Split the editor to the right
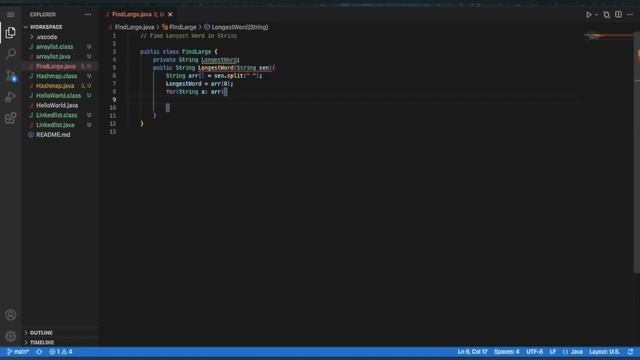Viewport: 640px width, 360px height. (618, 15)
